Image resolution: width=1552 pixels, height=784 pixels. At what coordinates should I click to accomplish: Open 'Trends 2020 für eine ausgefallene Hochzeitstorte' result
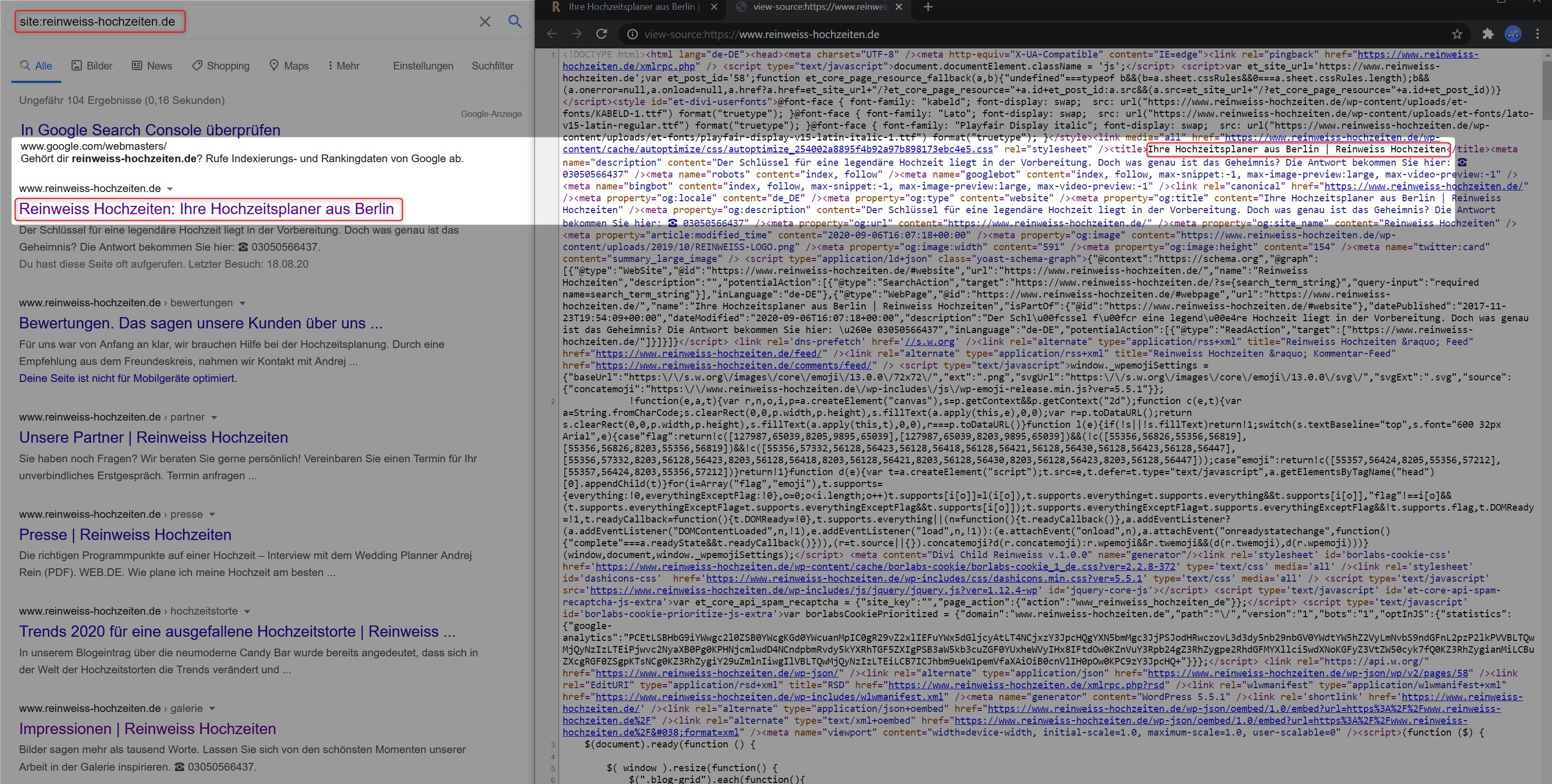click(x=237, y=631)
